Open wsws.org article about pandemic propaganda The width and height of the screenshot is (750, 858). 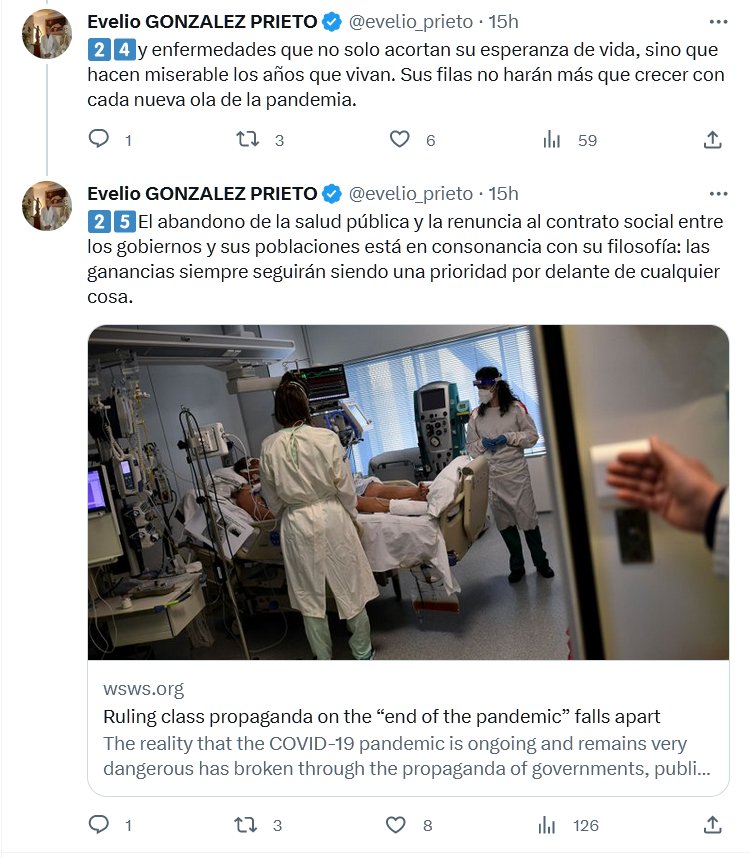382,717
